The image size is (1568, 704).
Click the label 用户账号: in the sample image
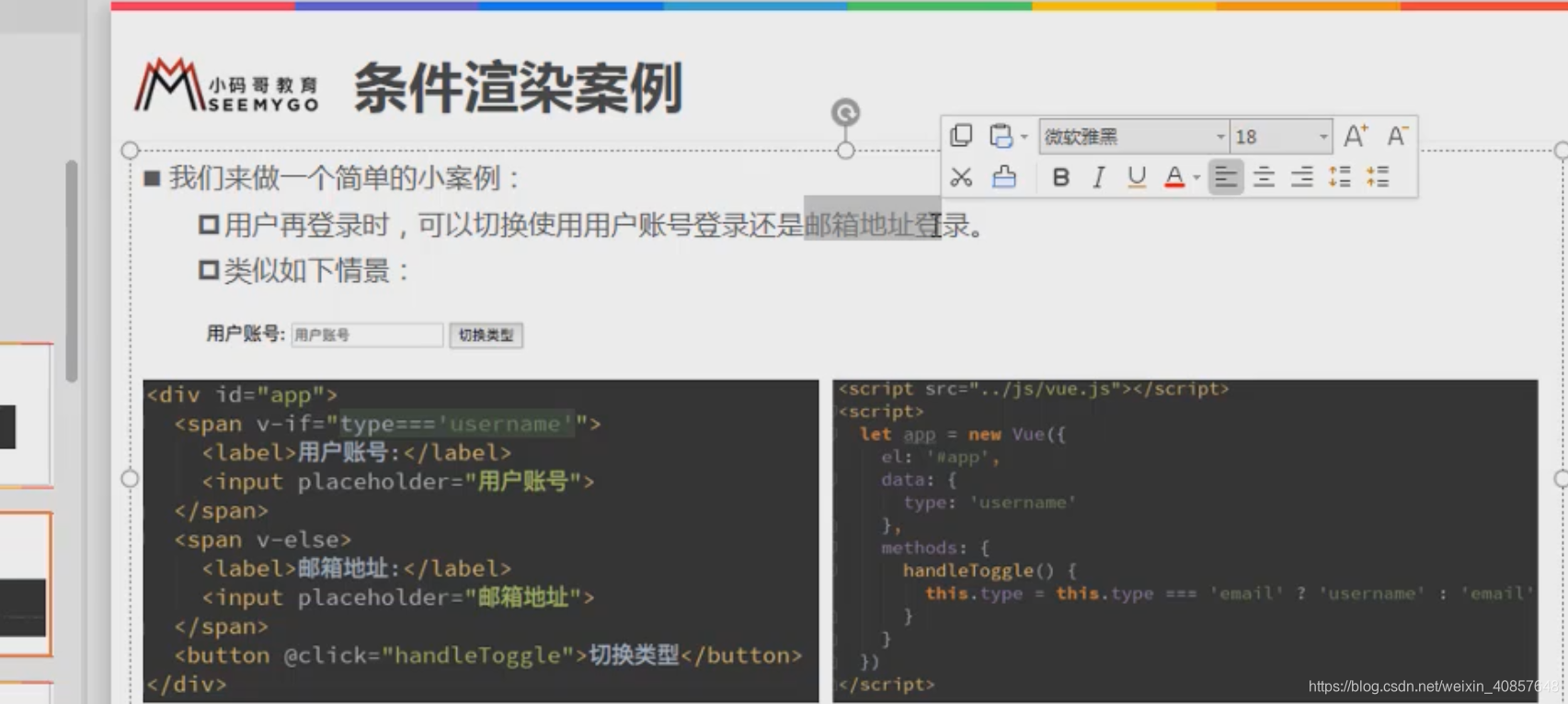(246, 334)
